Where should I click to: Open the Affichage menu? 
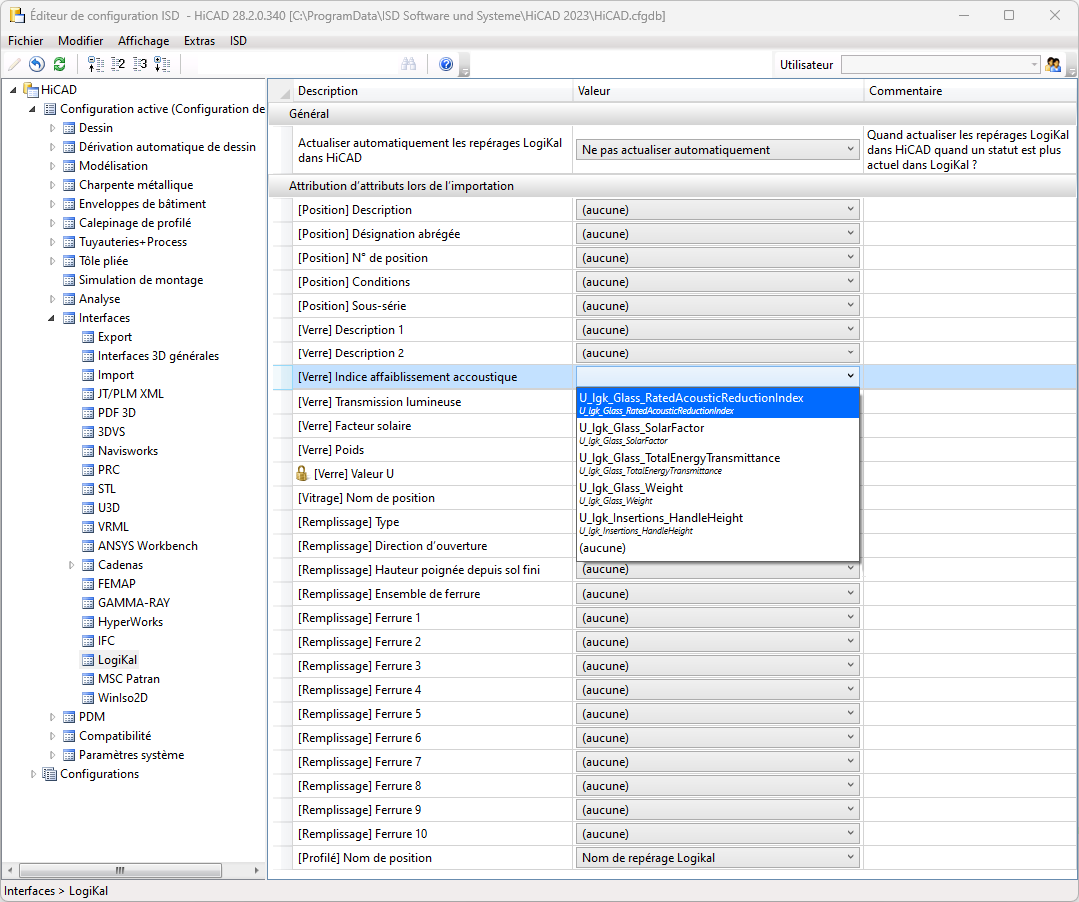[143, 41]
